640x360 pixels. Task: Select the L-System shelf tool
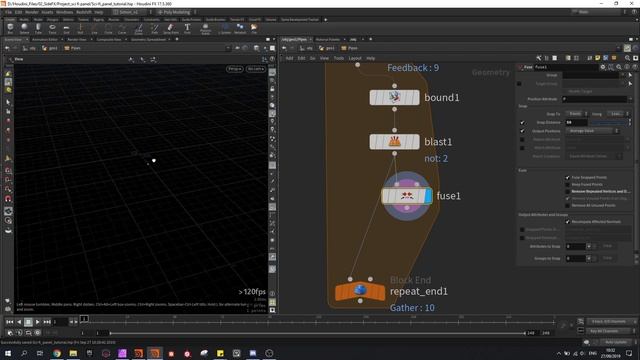(224, 28)
